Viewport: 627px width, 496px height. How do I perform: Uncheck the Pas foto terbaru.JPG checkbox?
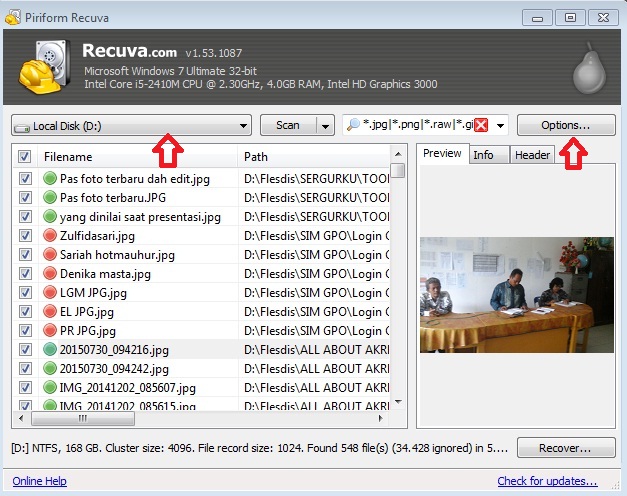pos(25,197)
